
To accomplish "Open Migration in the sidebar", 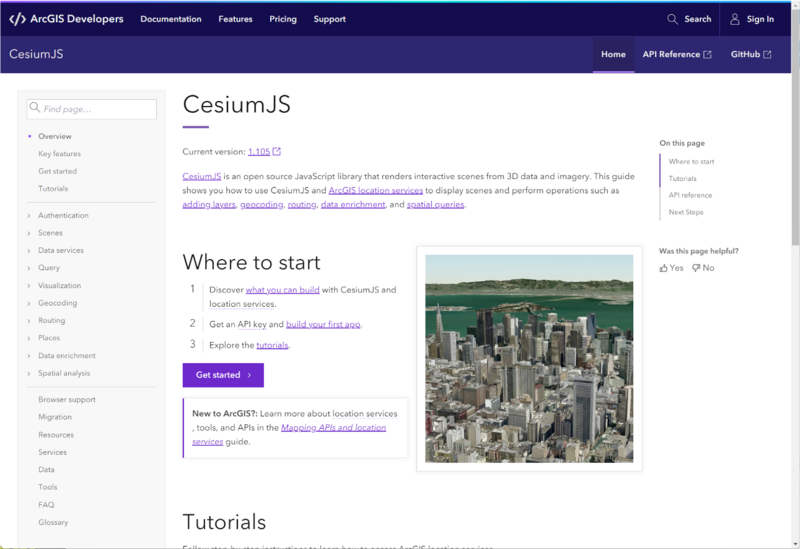I will click(x=55, y=417).
